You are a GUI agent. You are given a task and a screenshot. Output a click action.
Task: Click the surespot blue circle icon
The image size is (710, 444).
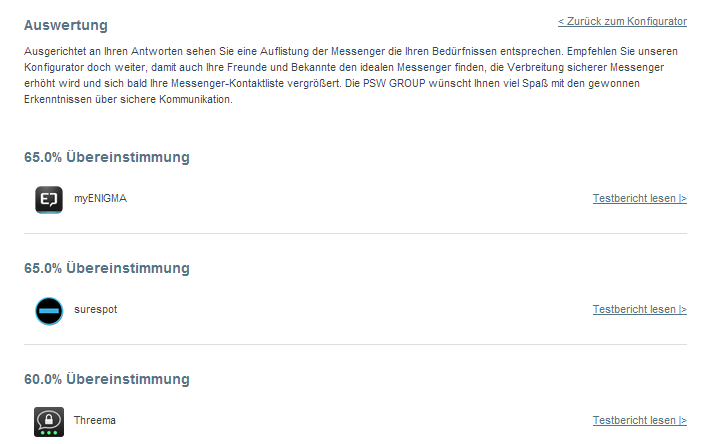(x=49, y=311)
